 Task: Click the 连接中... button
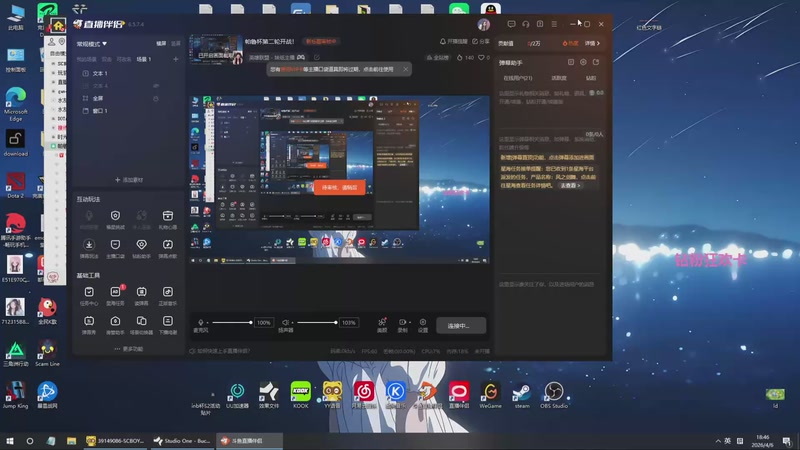(x=461, y=326)
